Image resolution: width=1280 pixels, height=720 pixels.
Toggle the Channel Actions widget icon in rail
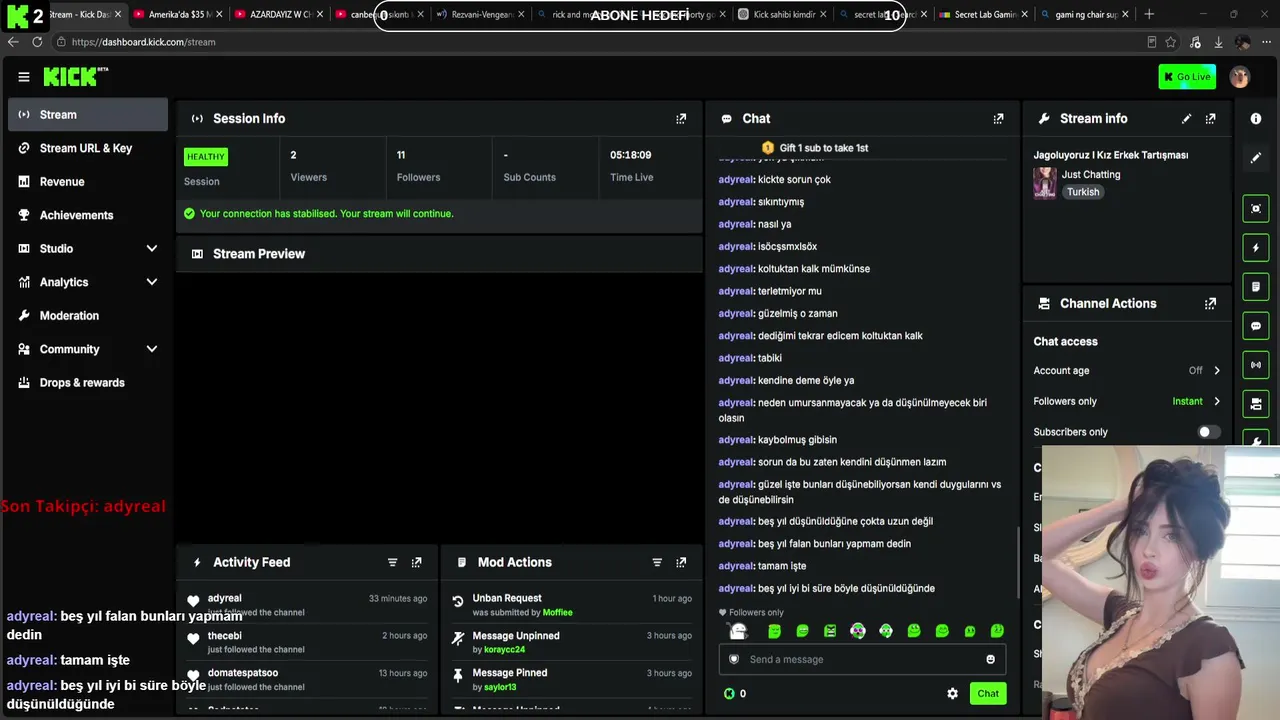(x=1256, y=404)
